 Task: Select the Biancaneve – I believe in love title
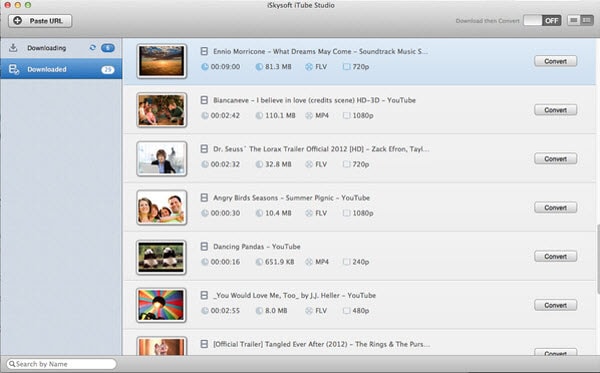314,100
